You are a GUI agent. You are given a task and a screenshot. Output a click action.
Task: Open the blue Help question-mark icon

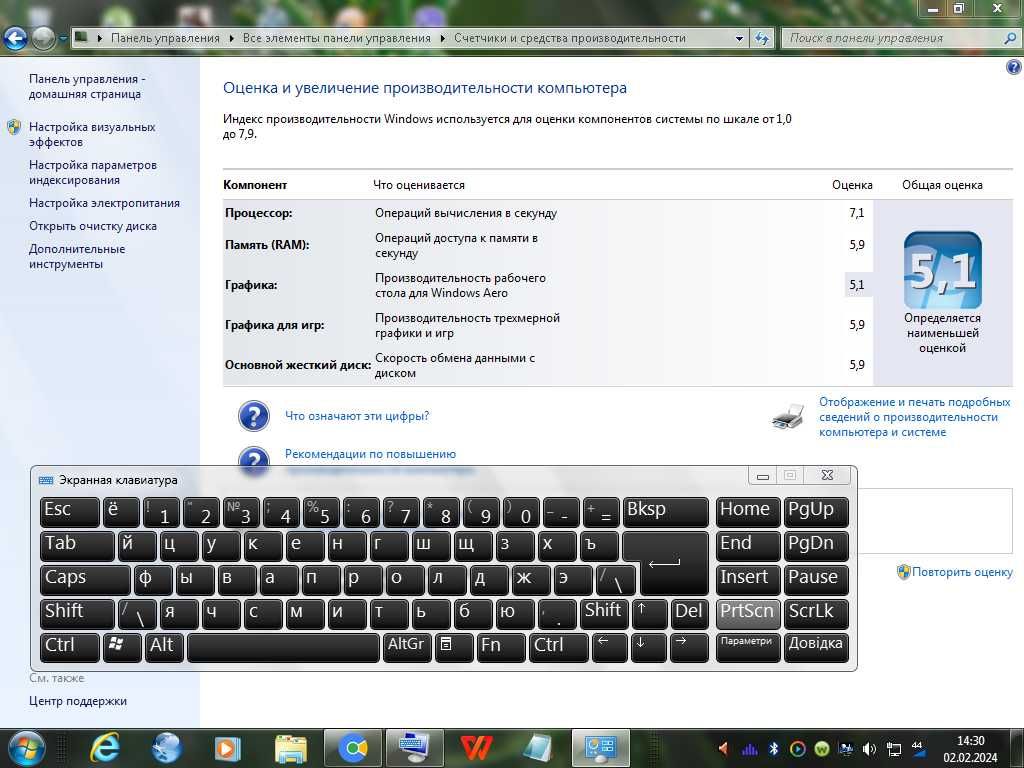pyautogui.click(x=1014, y=67)
